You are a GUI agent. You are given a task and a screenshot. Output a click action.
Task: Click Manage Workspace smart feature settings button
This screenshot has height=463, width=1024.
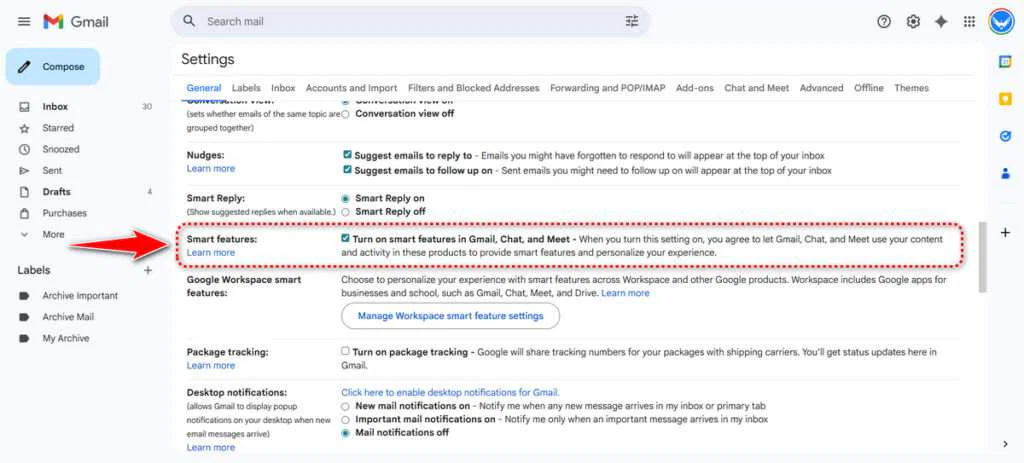[451, 316]
